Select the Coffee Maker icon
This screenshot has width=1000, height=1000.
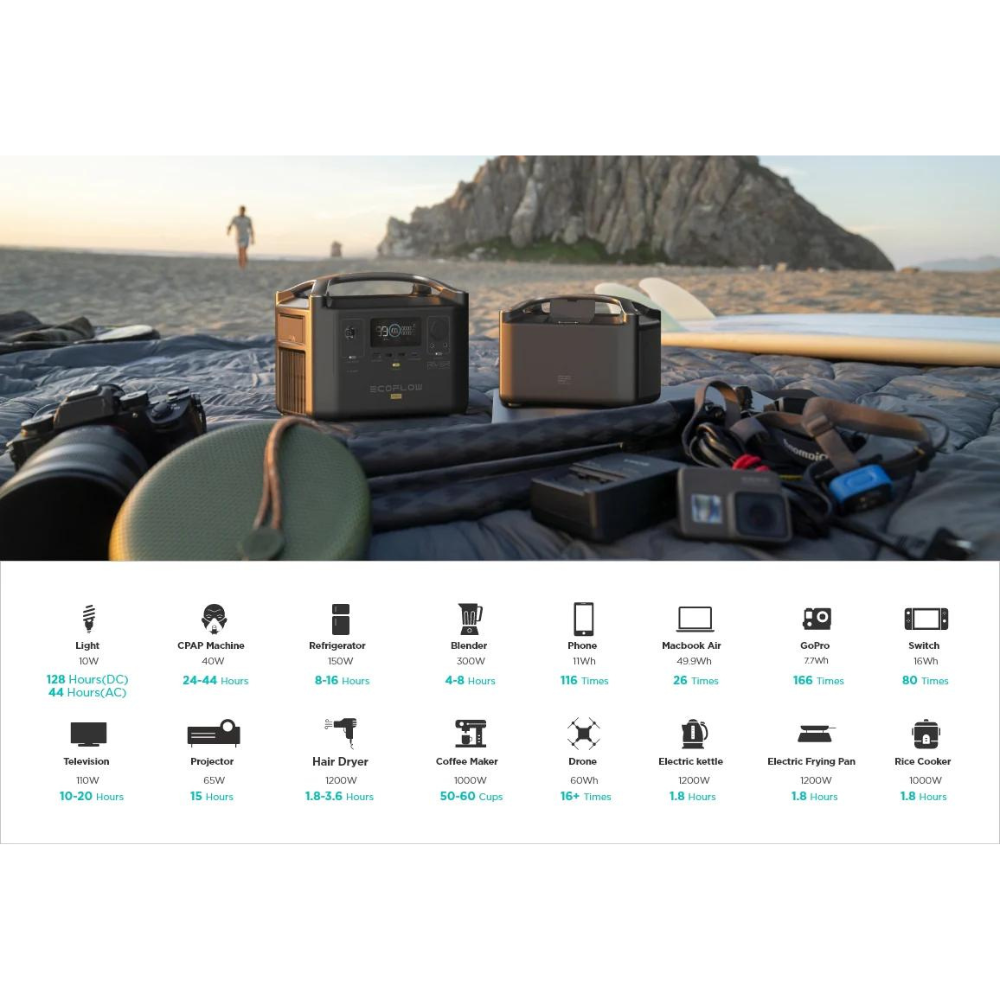tap(469, 734)
